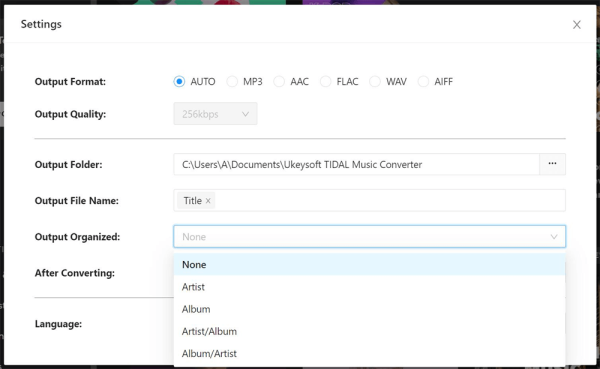Image resolution: width=600 pixels, height=369 pixels.
Task: Click the Output Folder path field
Action: click(x=356, y=164)
